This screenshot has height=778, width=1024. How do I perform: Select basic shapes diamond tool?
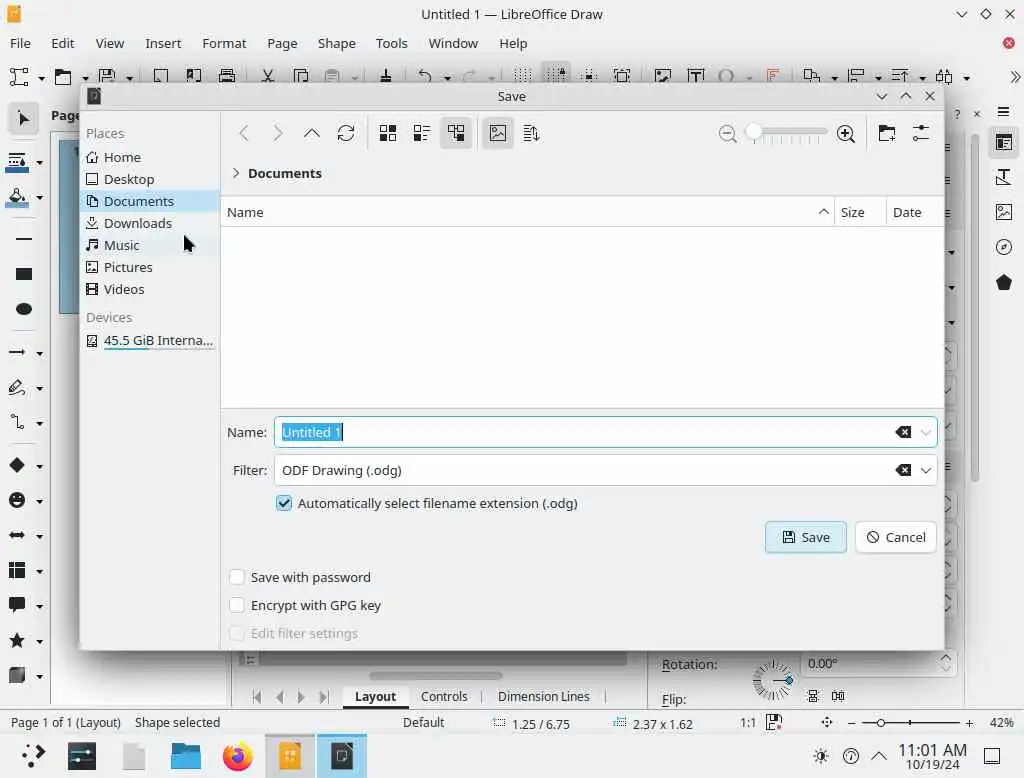coord(18,466)
